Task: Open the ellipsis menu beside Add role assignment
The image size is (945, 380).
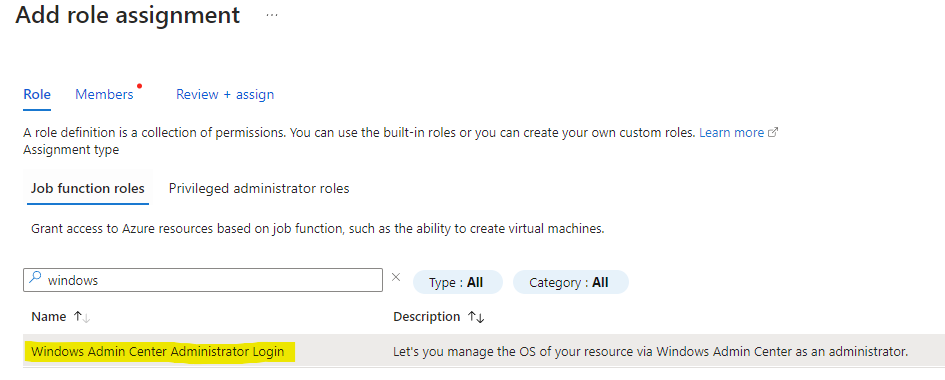Action: [272, 15]
